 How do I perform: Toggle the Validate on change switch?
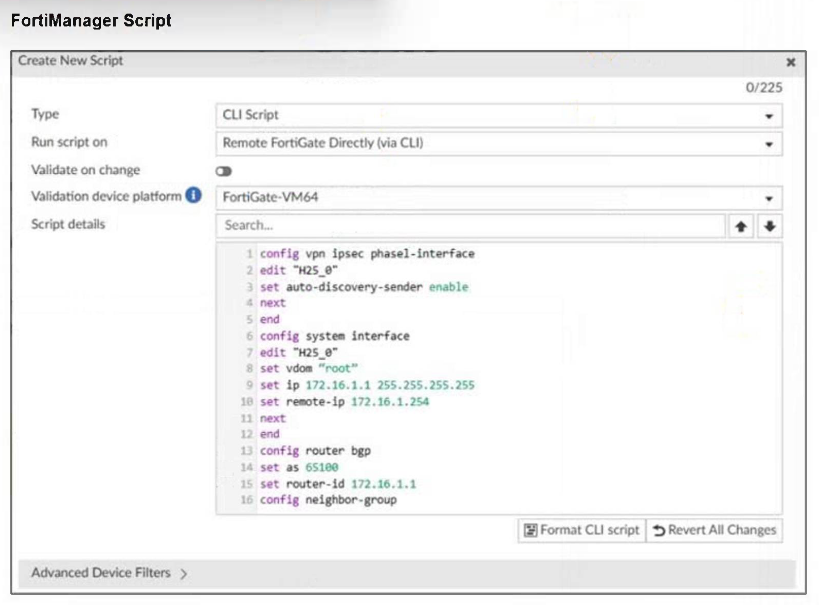[223, 171]
